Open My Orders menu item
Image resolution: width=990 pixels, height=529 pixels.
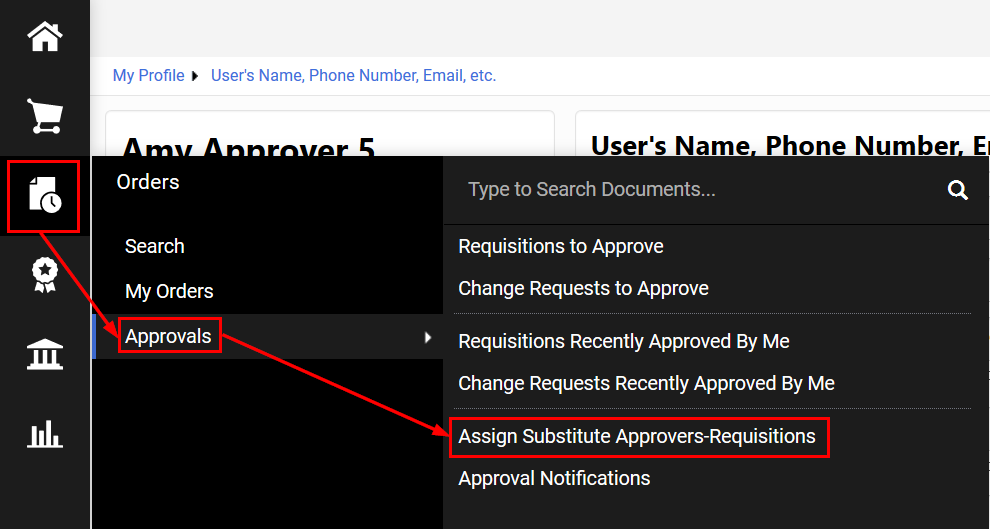(x=169, y=291)
